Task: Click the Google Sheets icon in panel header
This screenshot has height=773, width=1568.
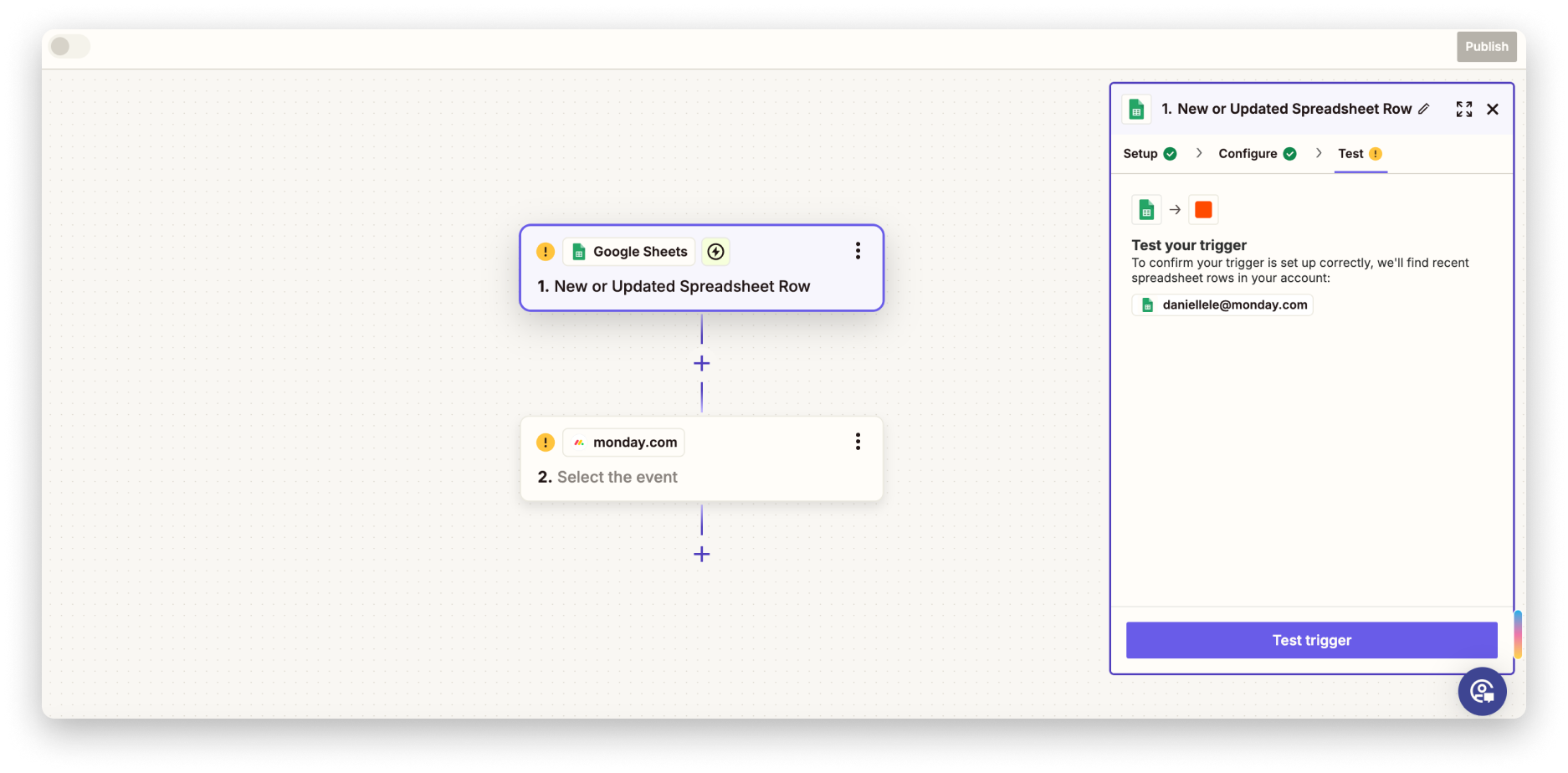Action: (x=1136, y=109)
